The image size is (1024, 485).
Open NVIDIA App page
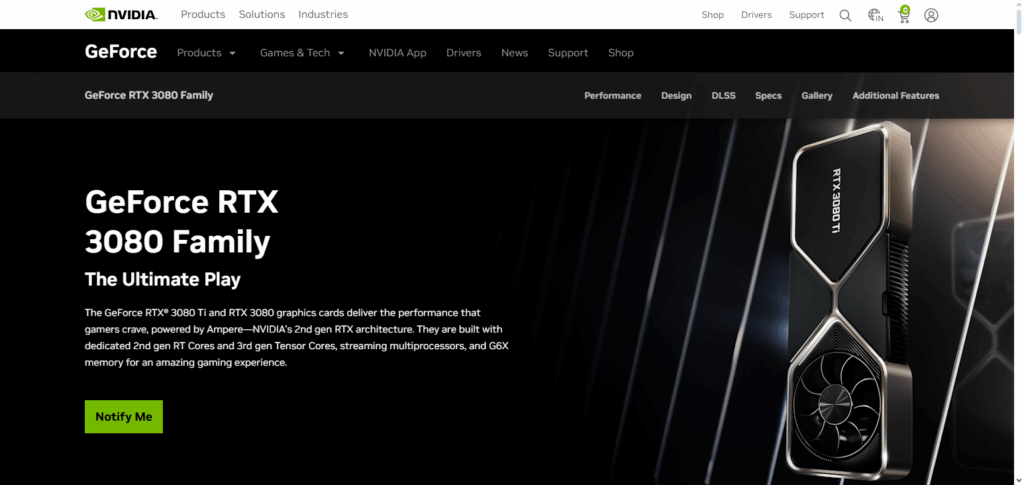pyautogui.click(x=397, y=53)
